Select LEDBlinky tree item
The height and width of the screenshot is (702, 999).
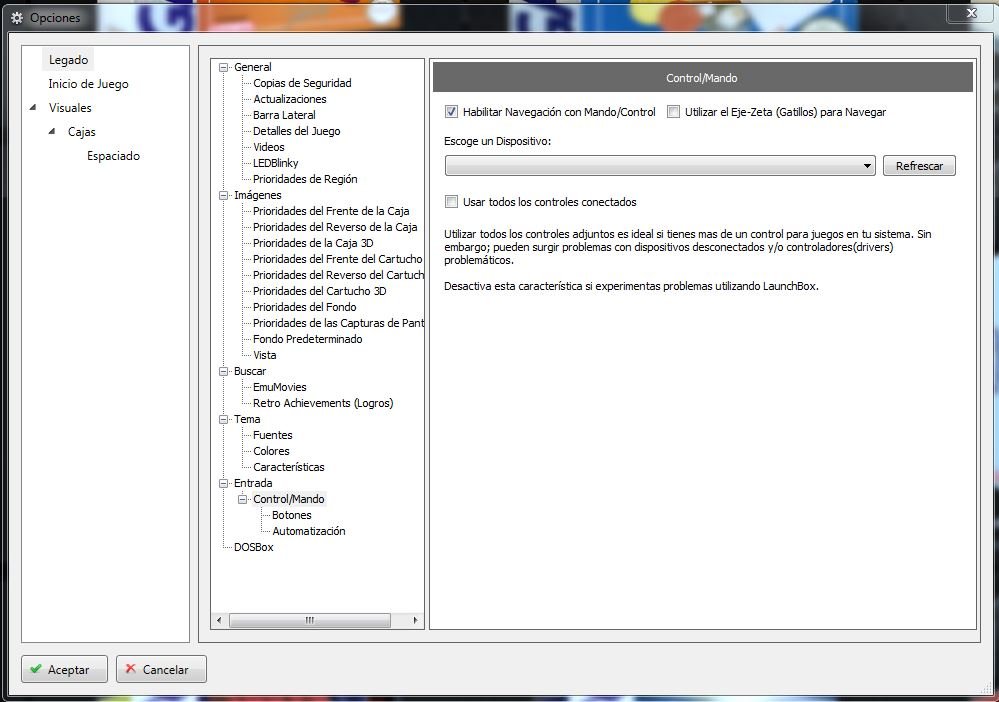pyautogui.click(x=275, y=163)
